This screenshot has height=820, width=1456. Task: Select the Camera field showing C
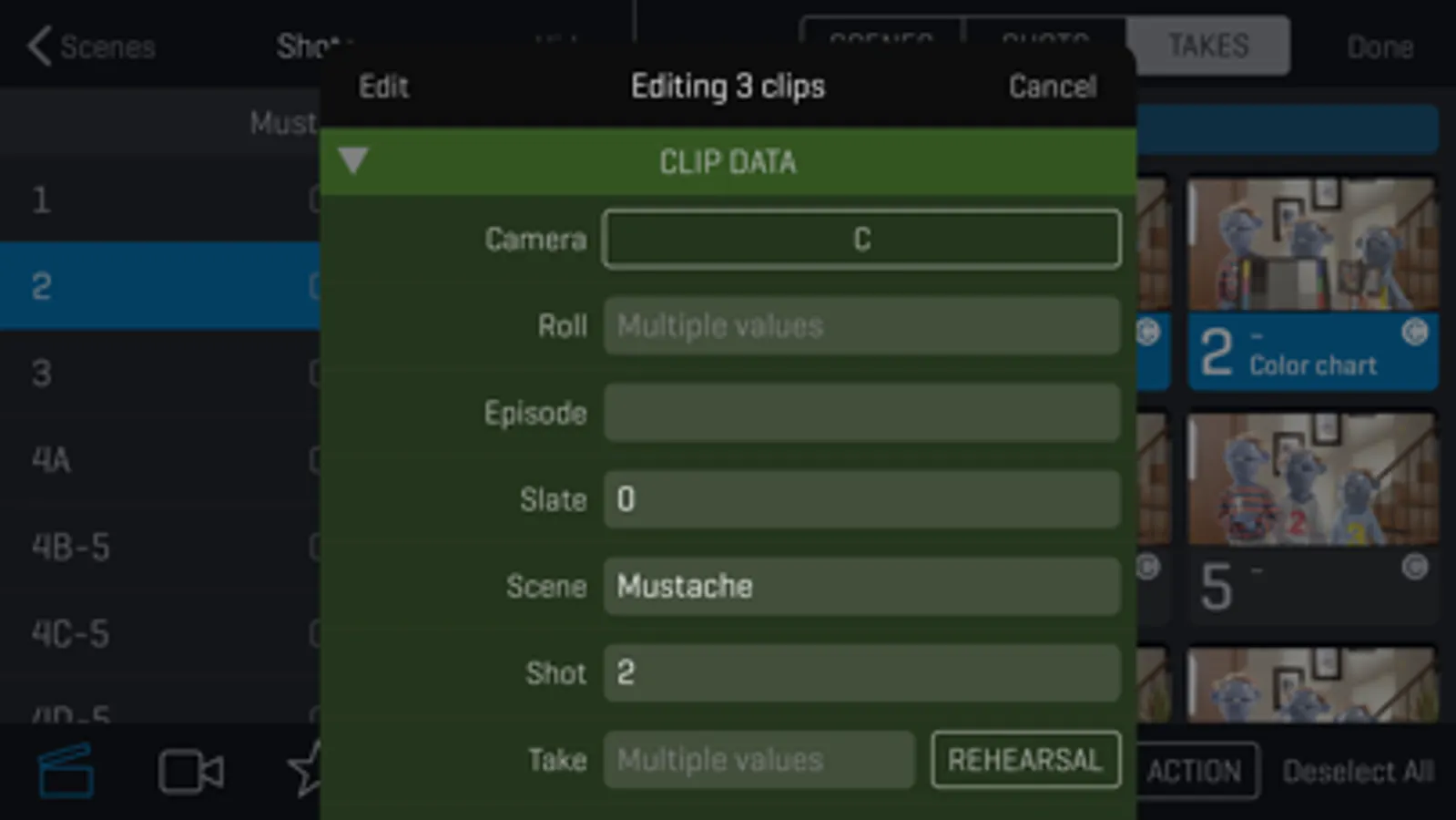pyautogui.click(x=861, y=240)
